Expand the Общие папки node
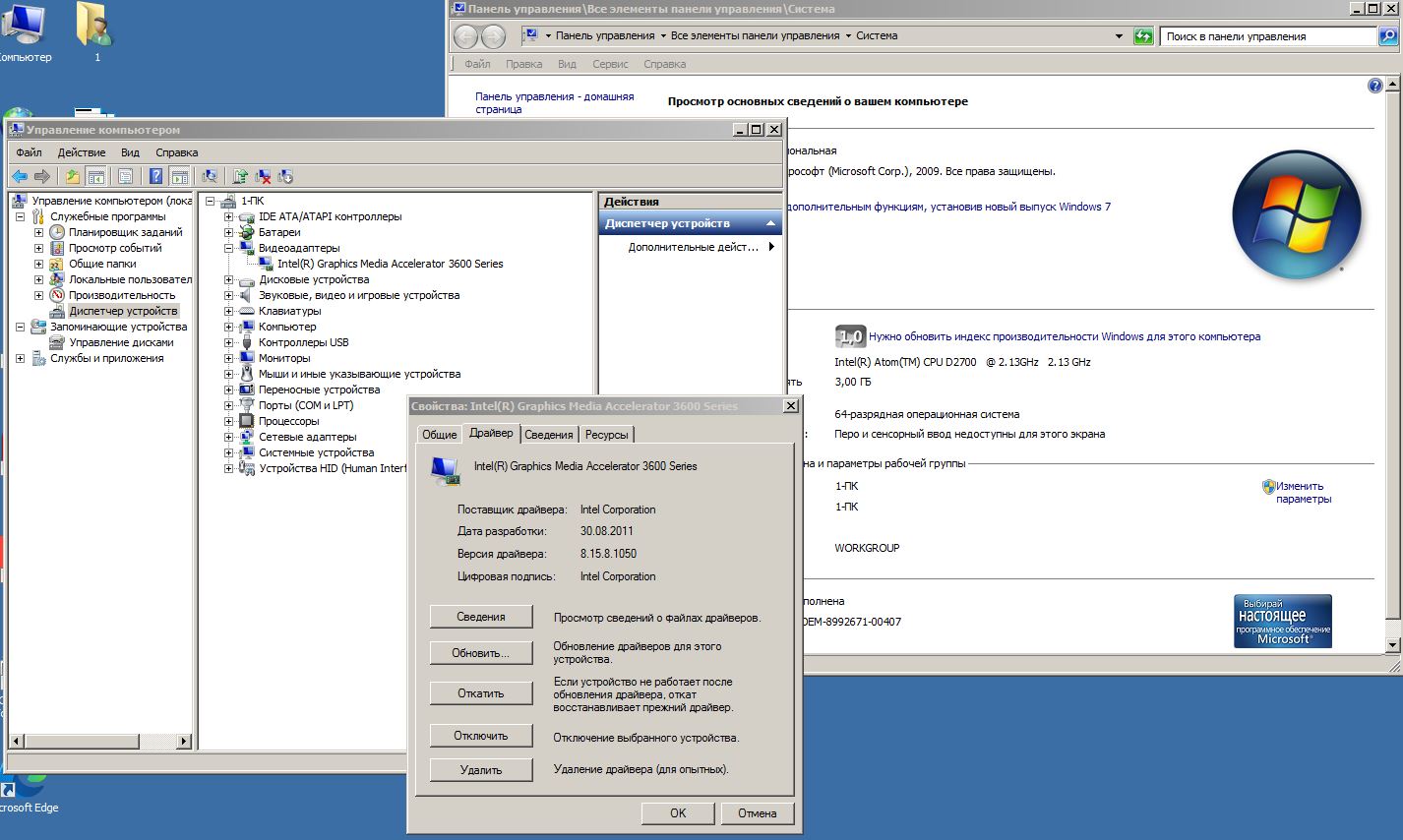 [x=38, y=264]
